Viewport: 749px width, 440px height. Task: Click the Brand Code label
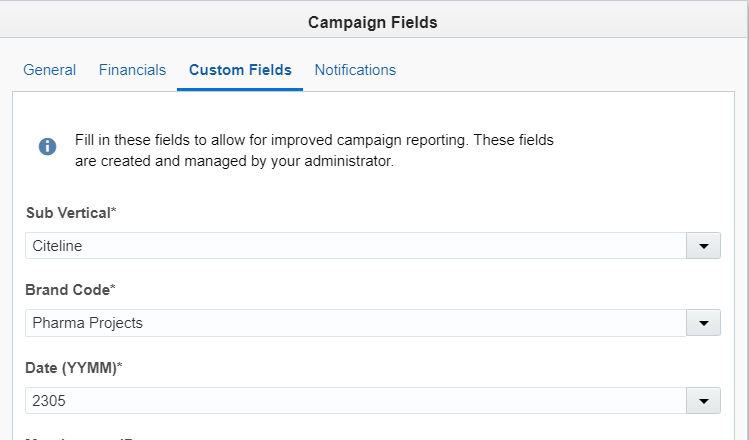66,290
